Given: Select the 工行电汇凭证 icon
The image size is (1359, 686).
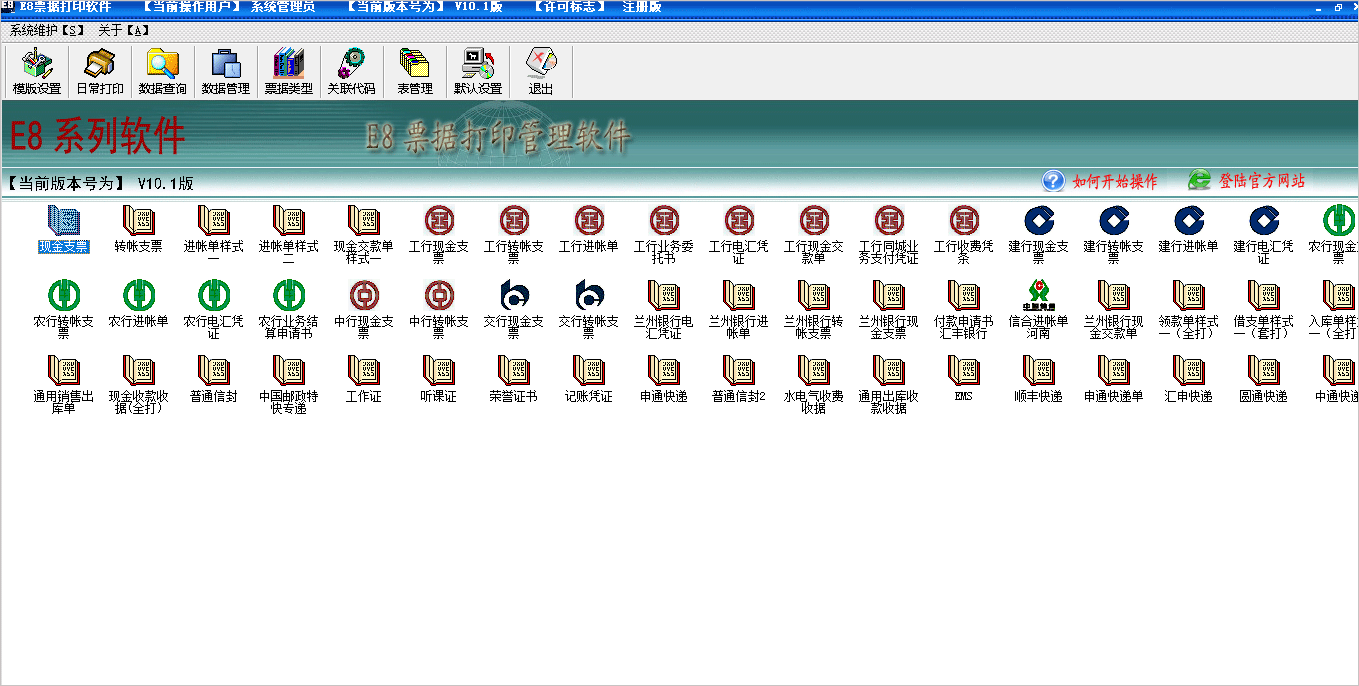Looking at the screenshot, I should (x=738, y=234).
